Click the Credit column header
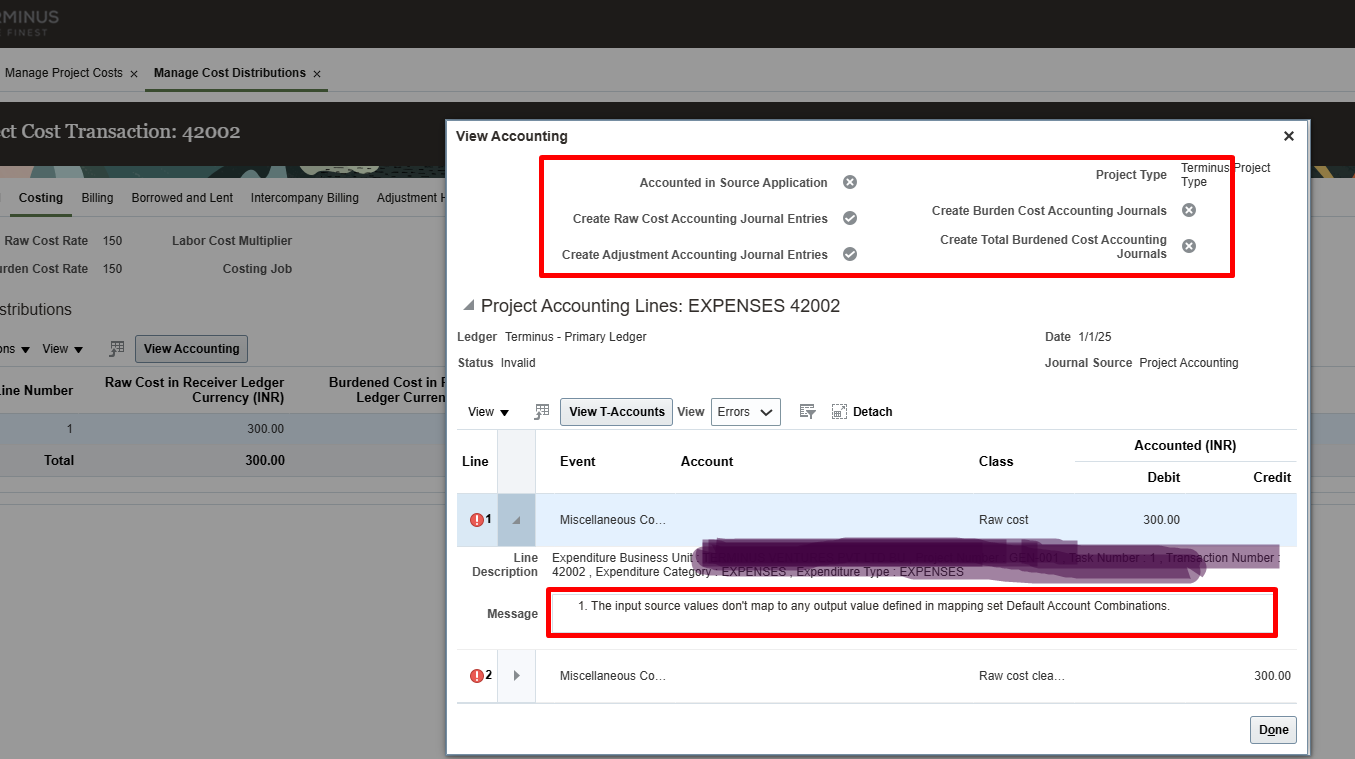This screenshot has width=1355, height=759. [1272, 478]
